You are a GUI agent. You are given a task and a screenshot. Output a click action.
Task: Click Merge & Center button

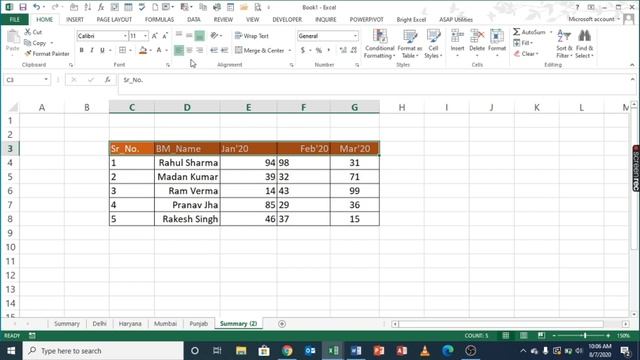[260, 50]
